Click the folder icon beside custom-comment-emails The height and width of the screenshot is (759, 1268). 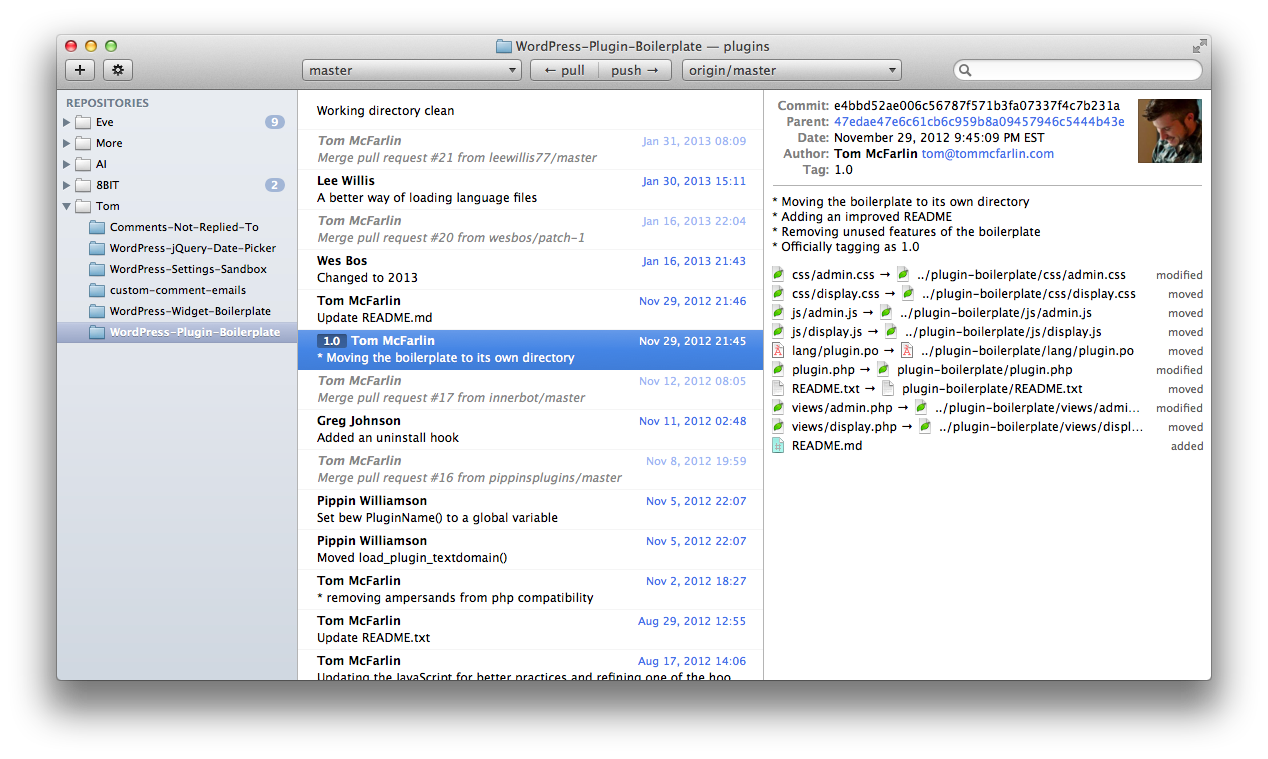point(96,290)
